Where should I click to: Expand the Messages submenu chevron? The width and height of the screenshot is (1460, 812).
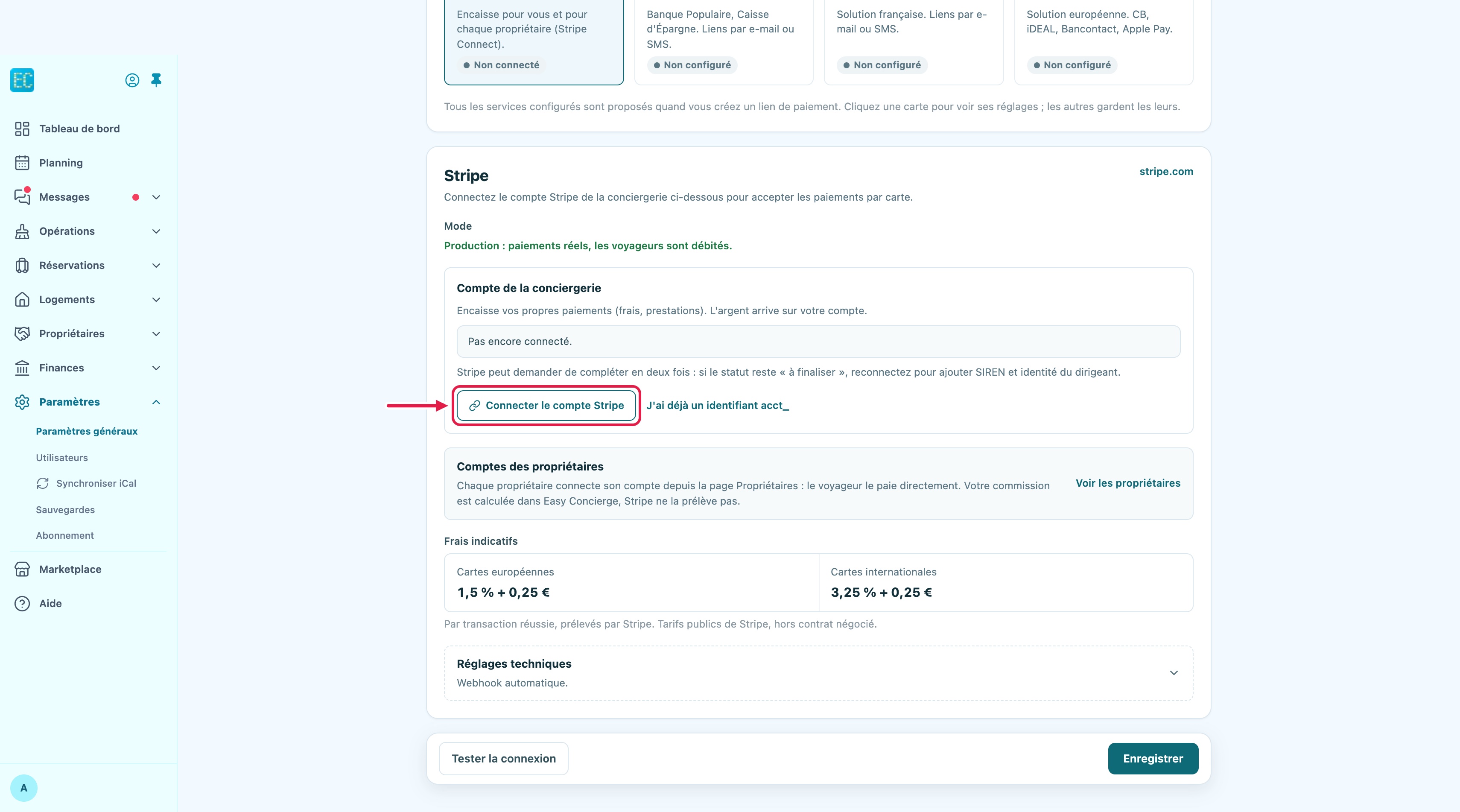point(156,197)
